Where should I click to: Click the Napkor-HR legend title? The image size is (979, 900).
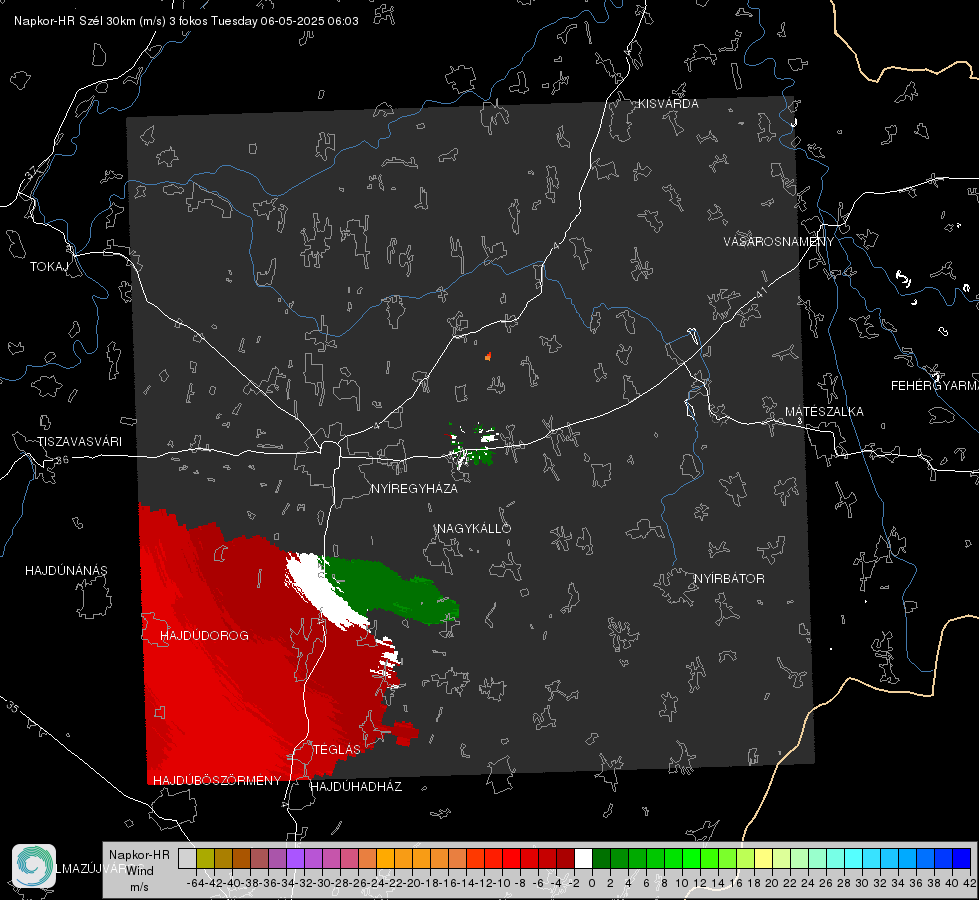[139, 854]
